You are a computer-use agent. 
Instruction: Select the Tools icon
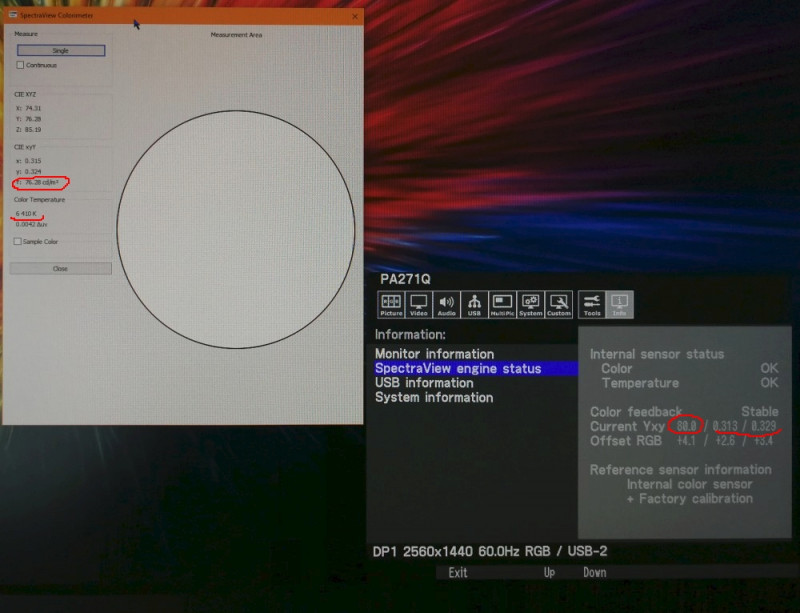click(592, 304)
